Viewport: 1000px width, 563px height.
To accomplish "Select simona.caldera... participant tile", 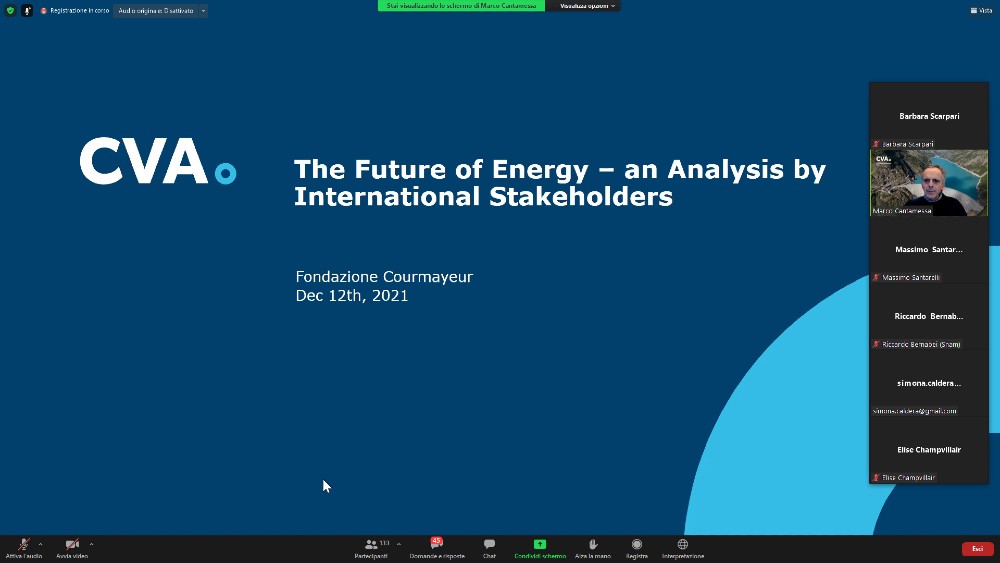I will (929, 383).
